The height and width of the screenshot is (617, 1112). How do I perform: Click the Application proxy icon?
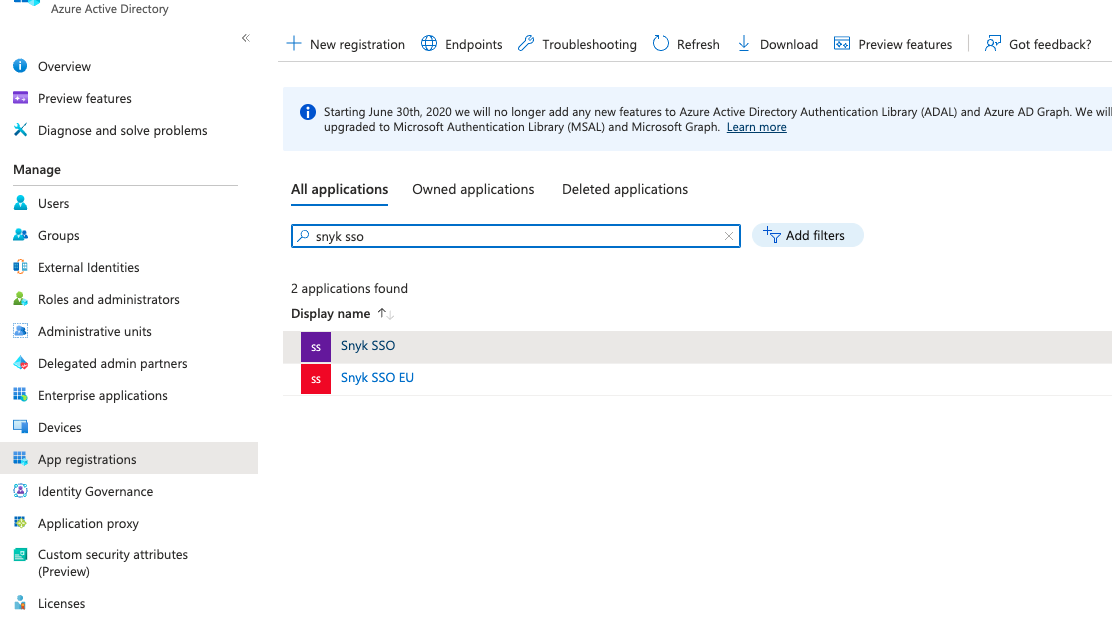21,523
